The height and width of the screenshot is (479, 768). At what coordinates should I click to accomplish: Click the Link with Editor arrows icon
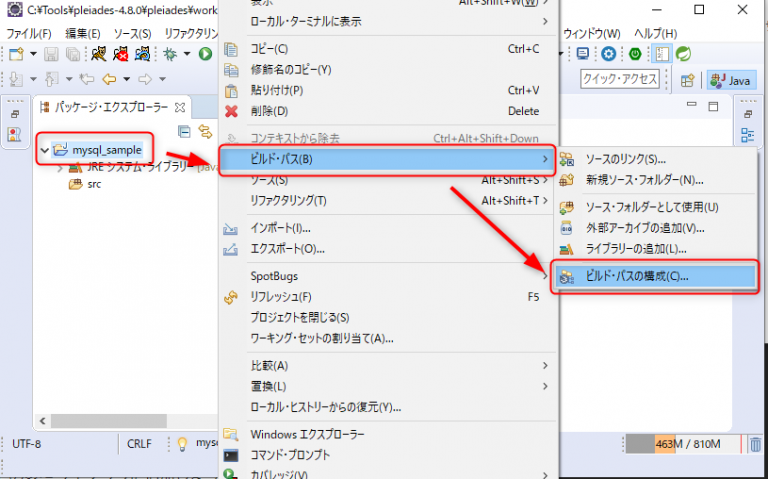205,131
